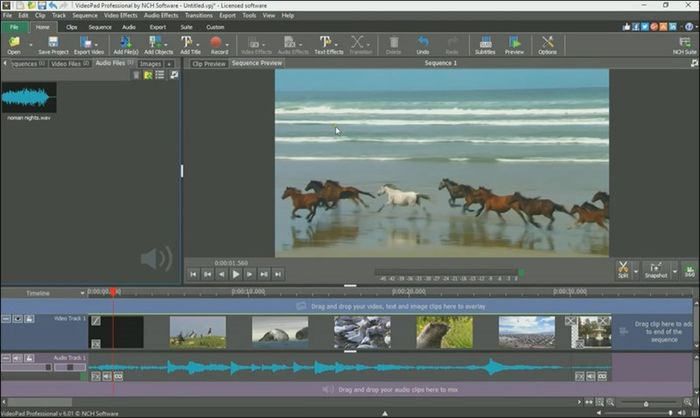Open the Options wrench icon
Viewport: 700px width, 418px height.
tap(547, 44)
